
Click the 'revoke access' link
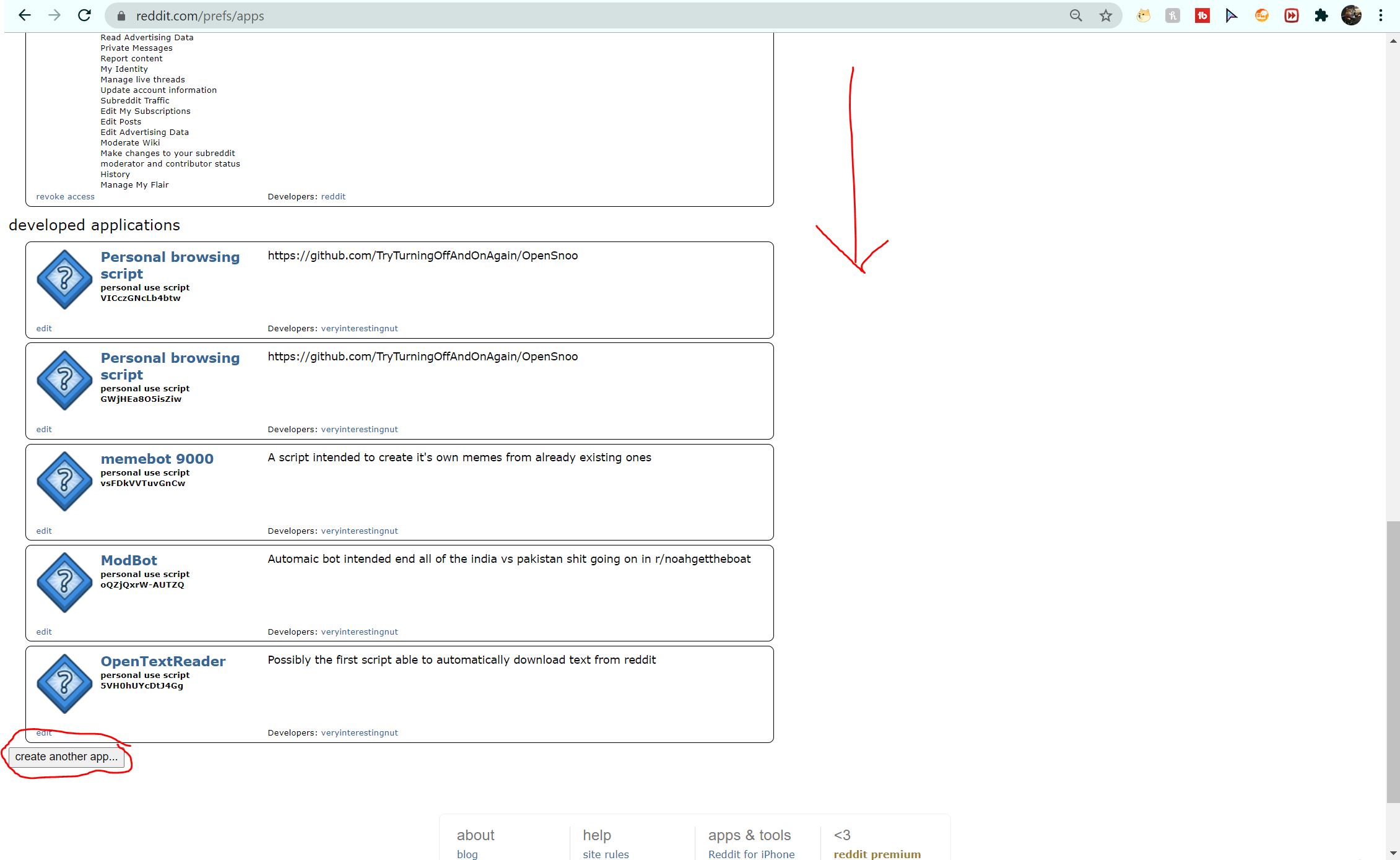65,196
